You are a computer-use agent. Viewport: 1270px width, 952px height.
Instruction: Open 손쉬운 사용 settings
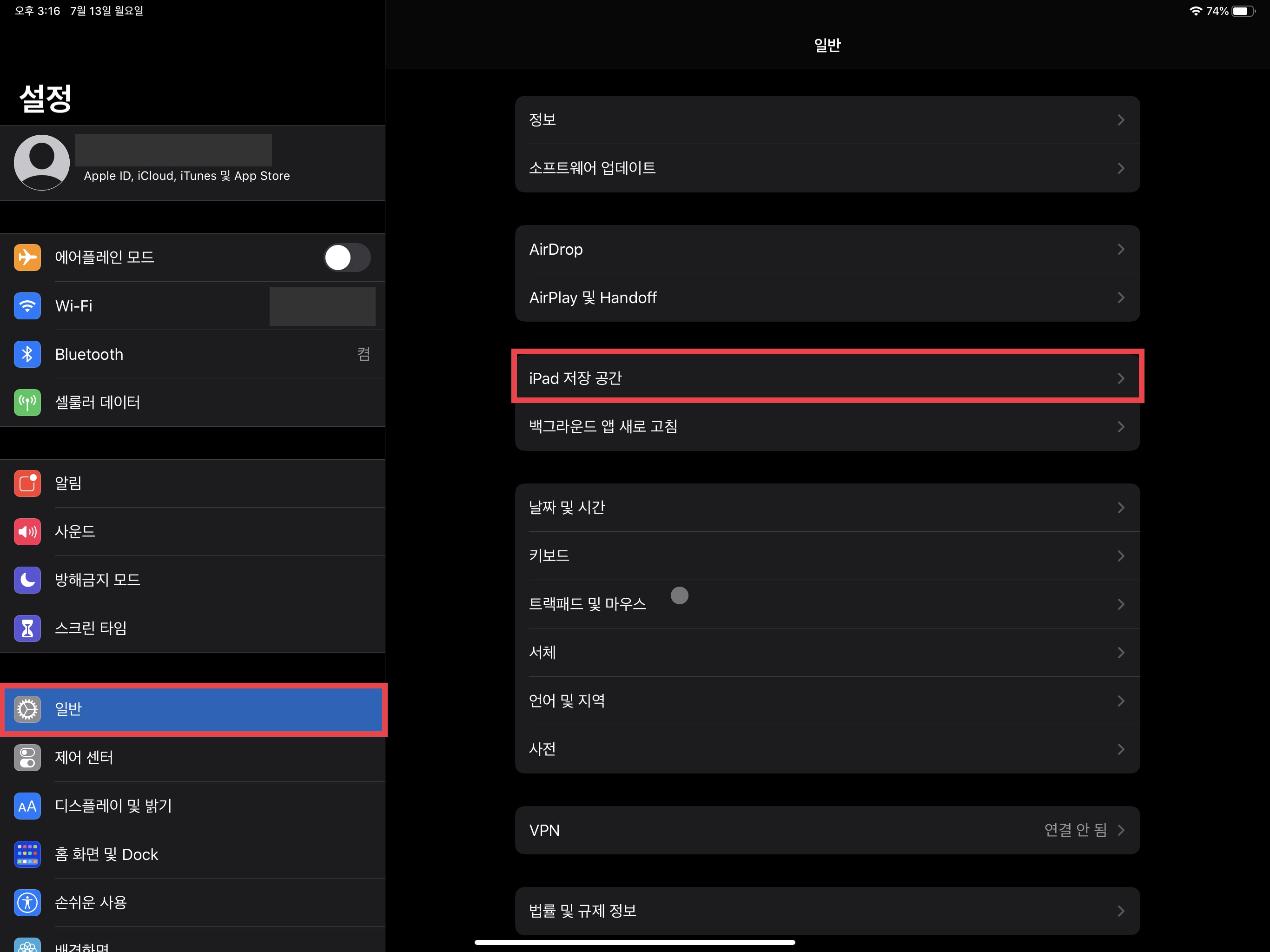pyautogui.click(x=193, y=903)
